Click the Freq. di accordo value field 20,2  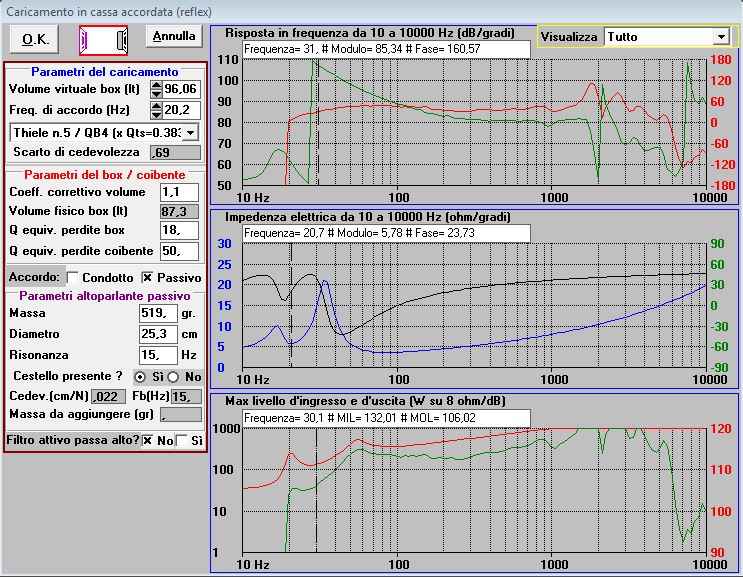point(181,110)
